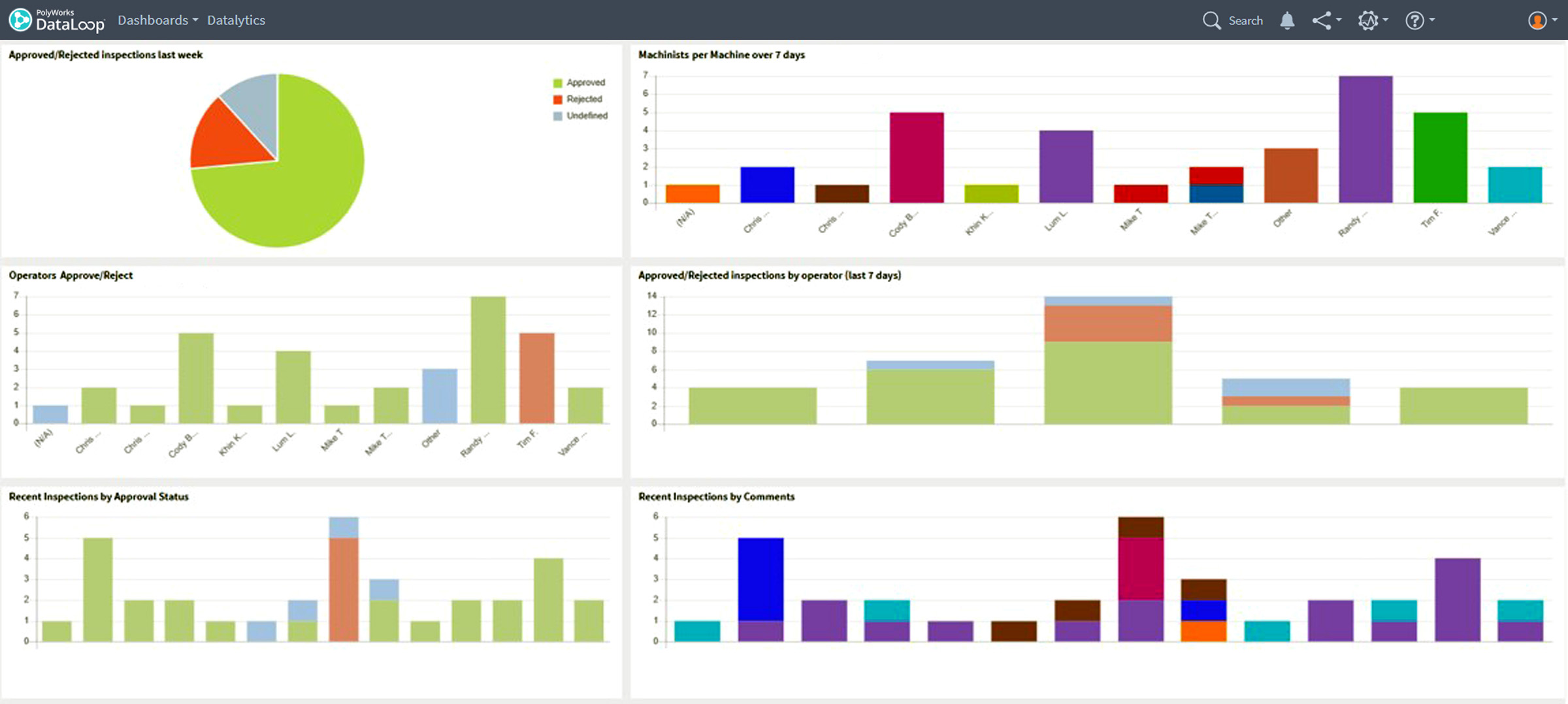This screenshot has width=1568, height=704.
Task: Expand the help dropdown arrow
Action: [1432, 20]
